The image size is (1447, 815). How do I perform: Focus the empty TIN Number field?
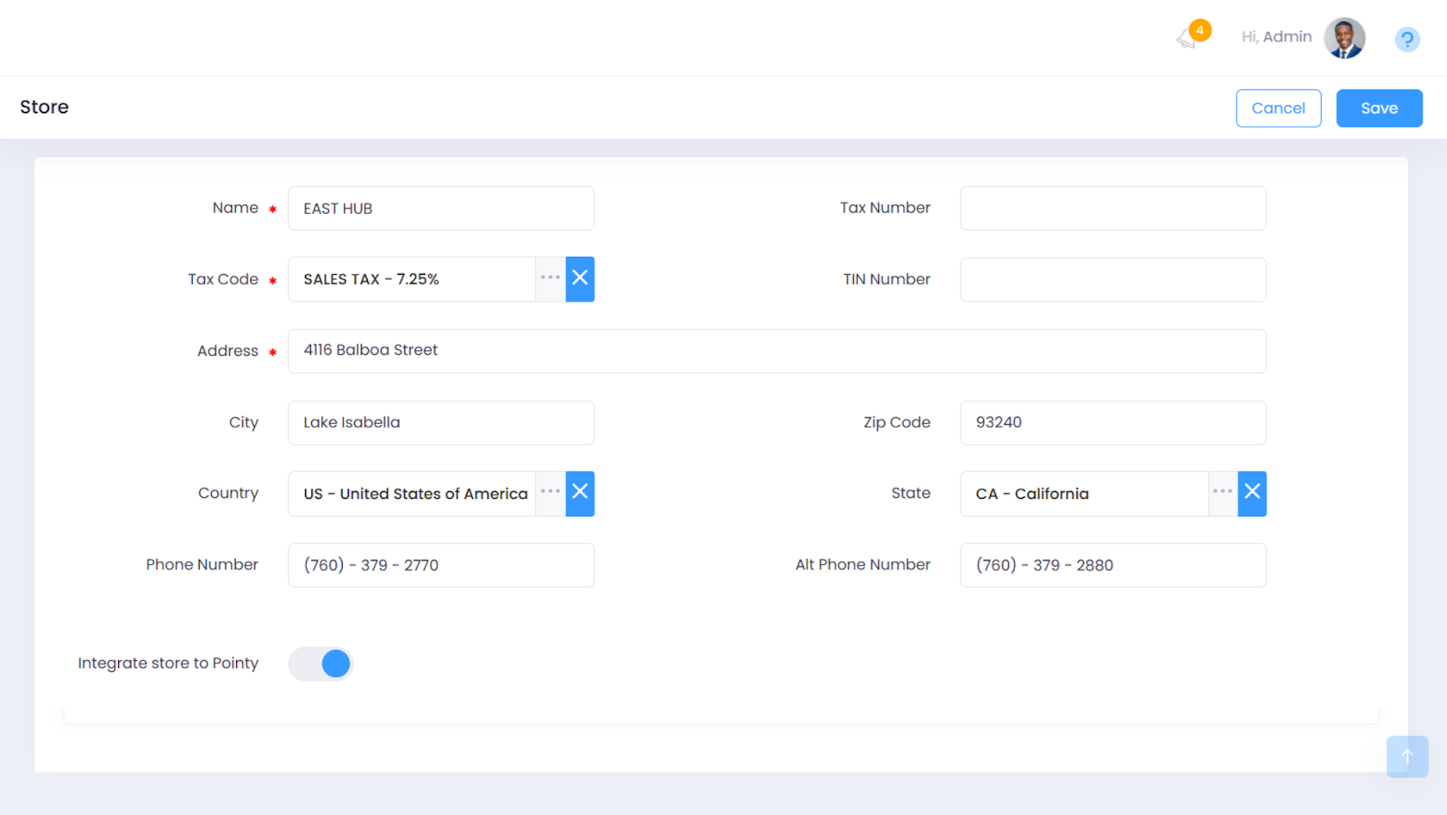click(x=1112, y=280)
